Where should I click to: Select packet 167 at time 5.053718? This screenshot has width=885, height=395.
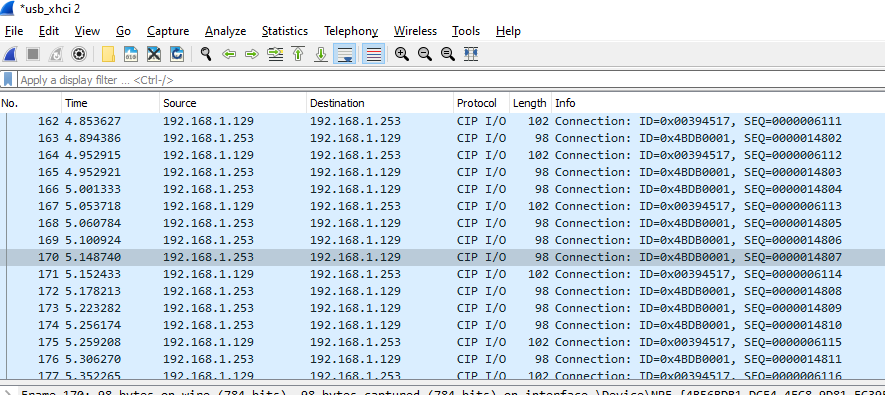tap(442, 206)
